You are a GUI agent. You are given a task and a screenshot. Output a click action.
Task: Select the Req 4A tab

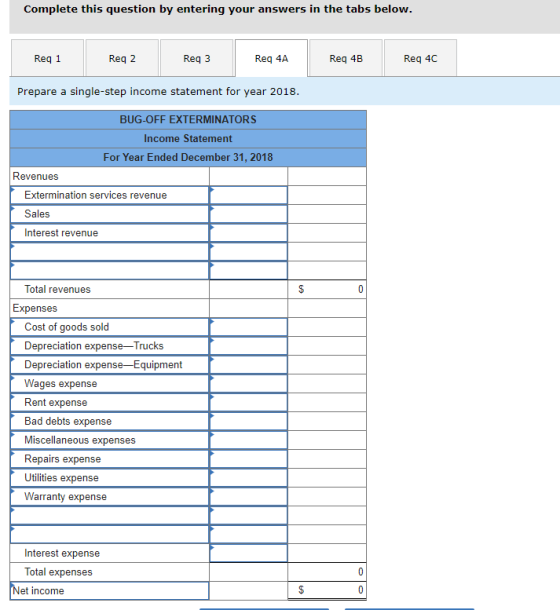point(271,58)
